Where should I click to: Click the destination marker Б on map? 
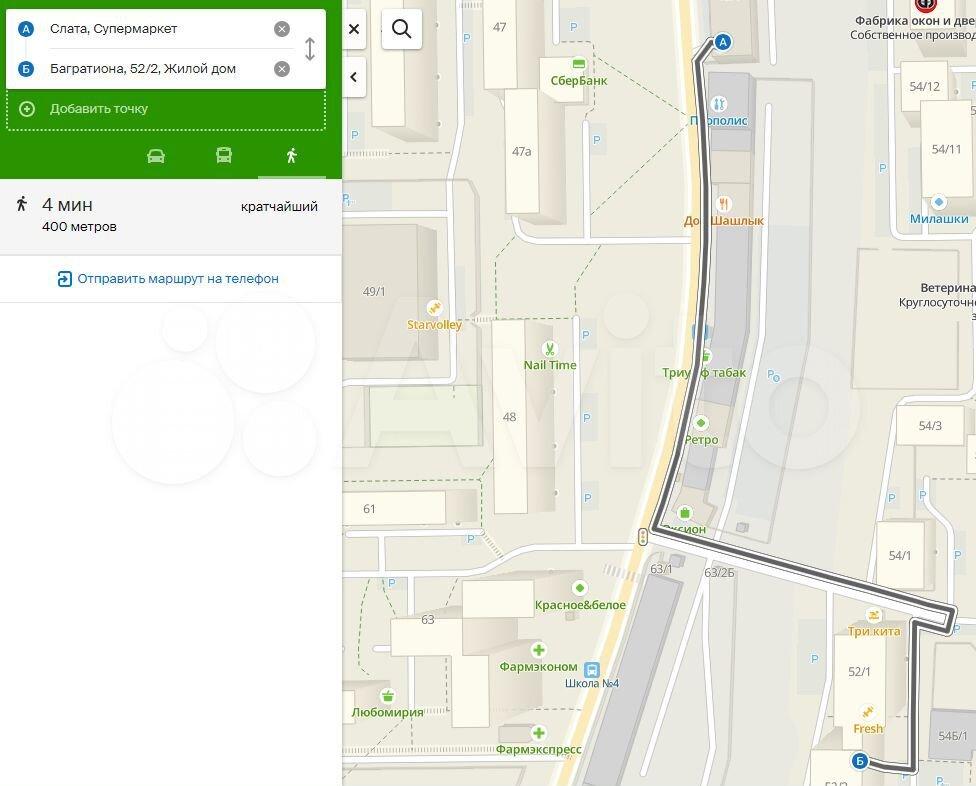click(859, 762)
